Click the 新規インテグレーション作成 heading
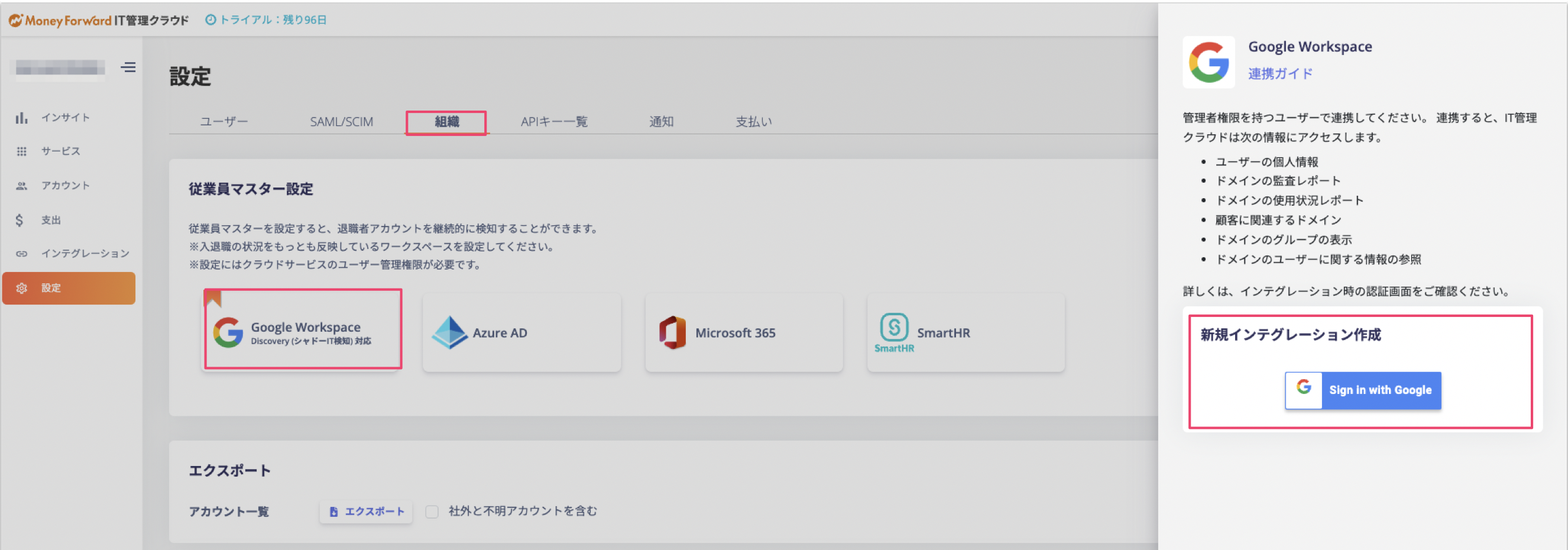The image size is (1568, 550). 1291,335
